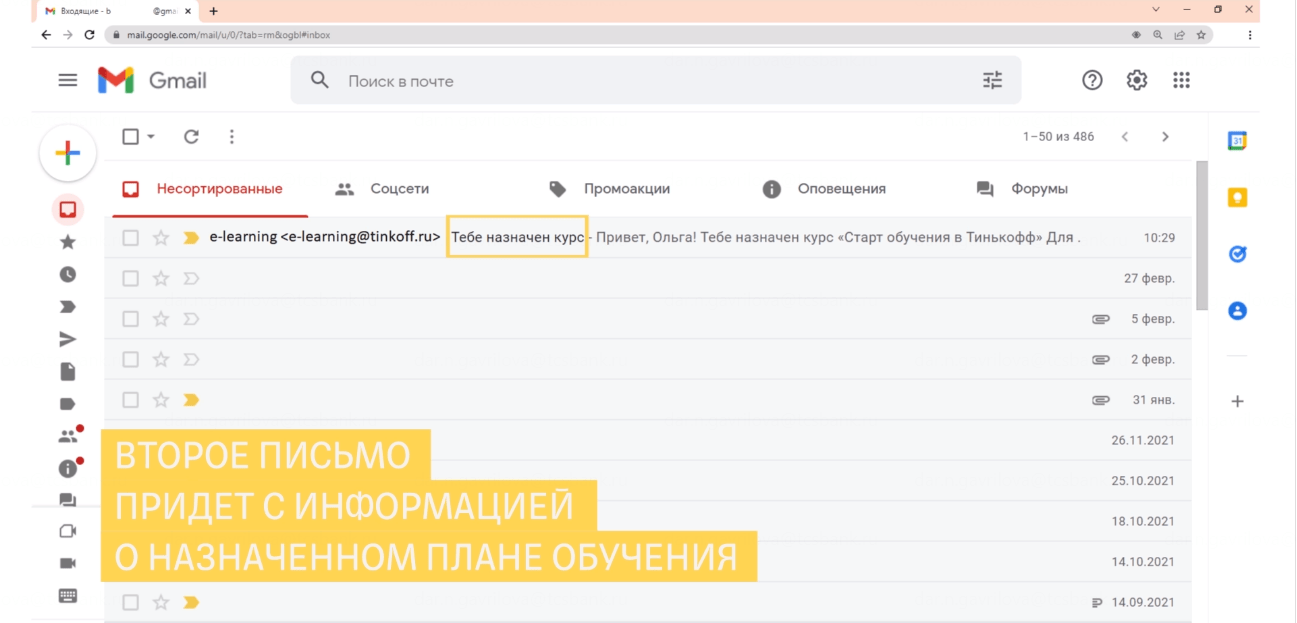
Task: Open Google Tasks in the side panel
Action: [x=1238, y=252]
